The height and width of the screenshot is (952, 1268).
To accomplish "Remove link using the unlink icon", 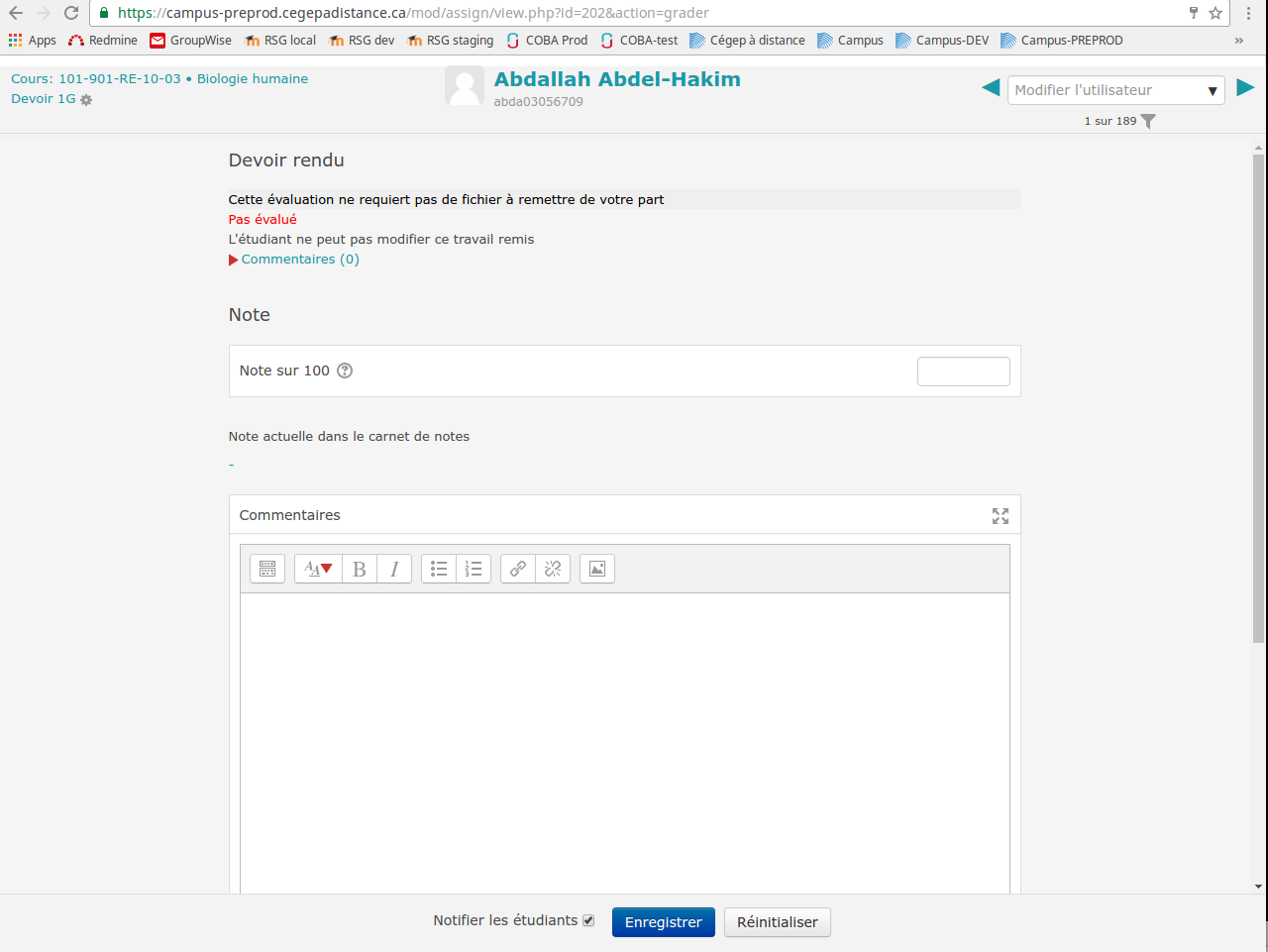I will click(553, 569).
